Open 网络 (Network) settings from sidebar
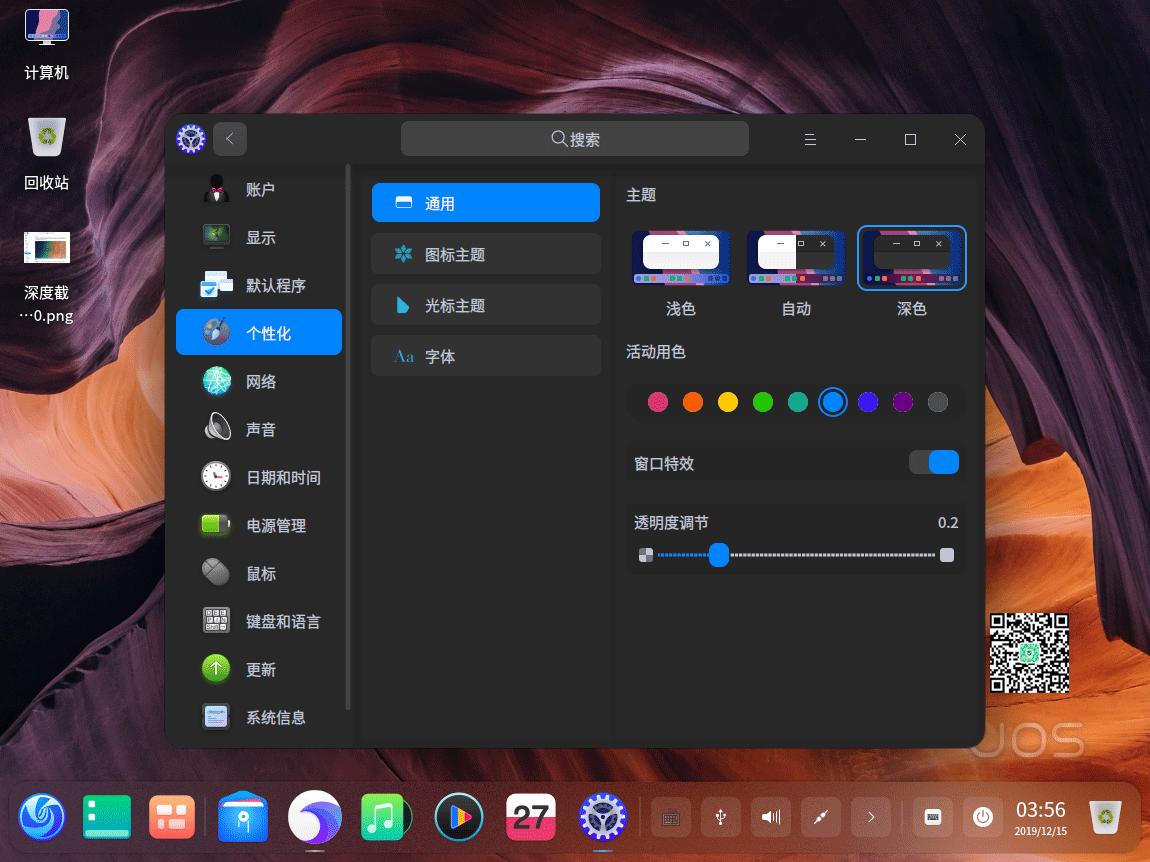 tap(259, 381)
